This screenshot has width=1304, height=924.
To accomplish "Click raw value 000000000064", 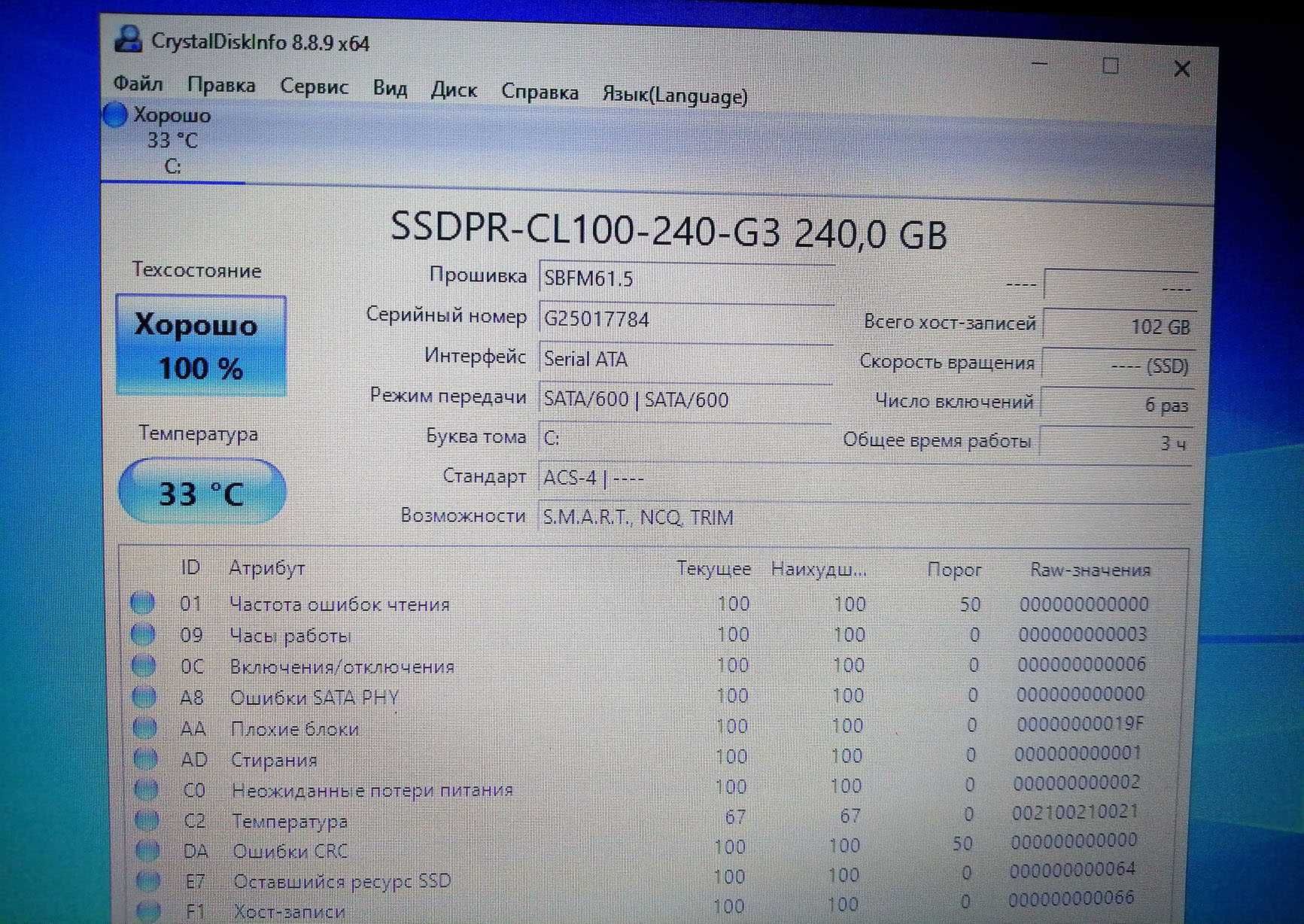I will [1072, 870].
